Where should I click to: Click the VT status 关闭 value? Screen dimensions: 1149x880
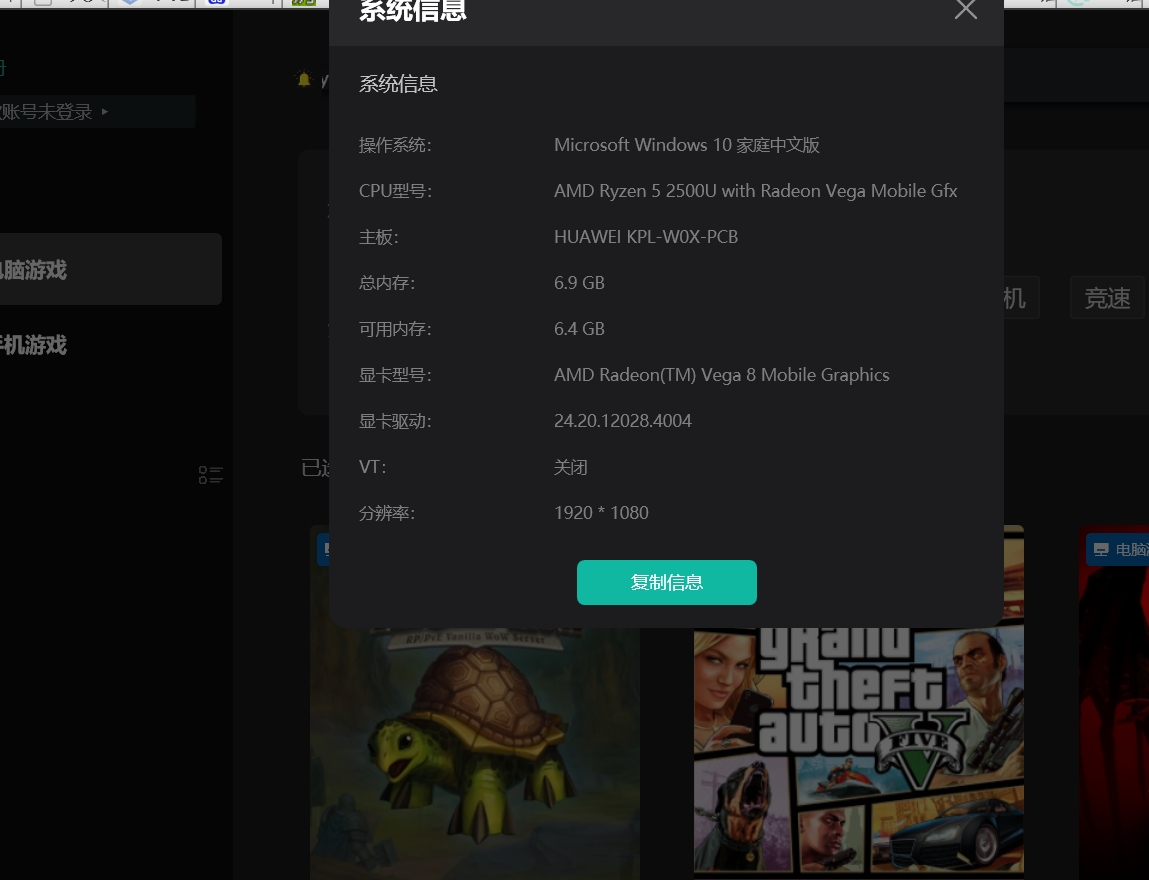(570, 467)
